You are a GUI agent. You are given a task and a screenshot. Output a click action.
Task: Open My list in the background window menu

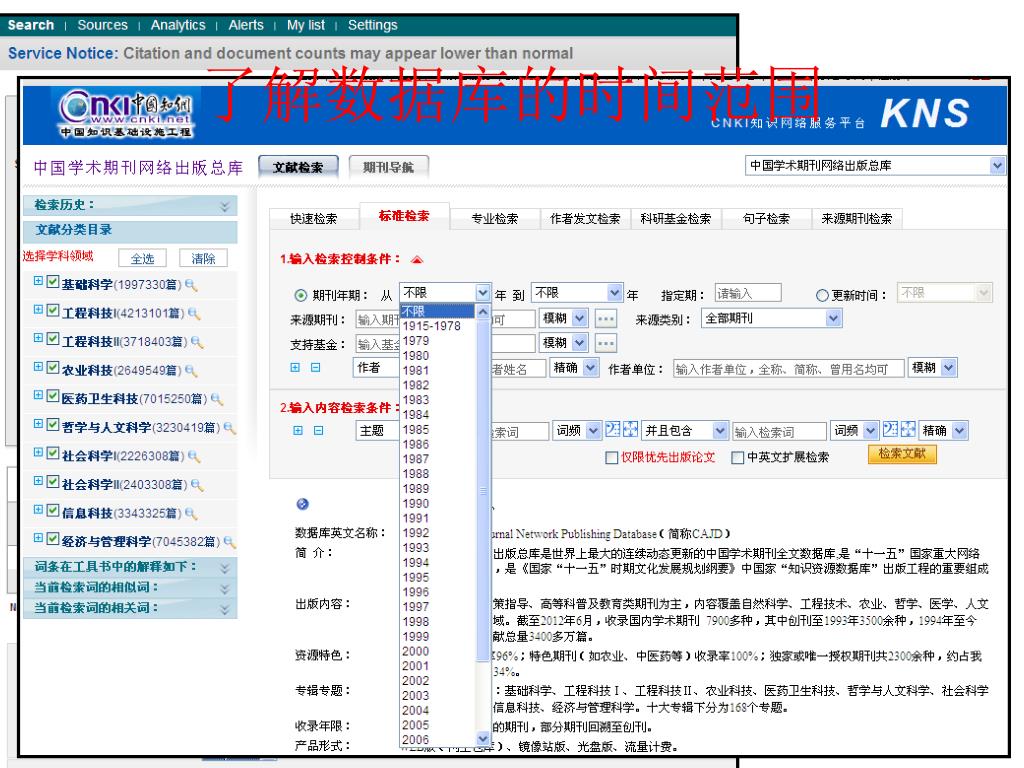[x=306, y=25]
